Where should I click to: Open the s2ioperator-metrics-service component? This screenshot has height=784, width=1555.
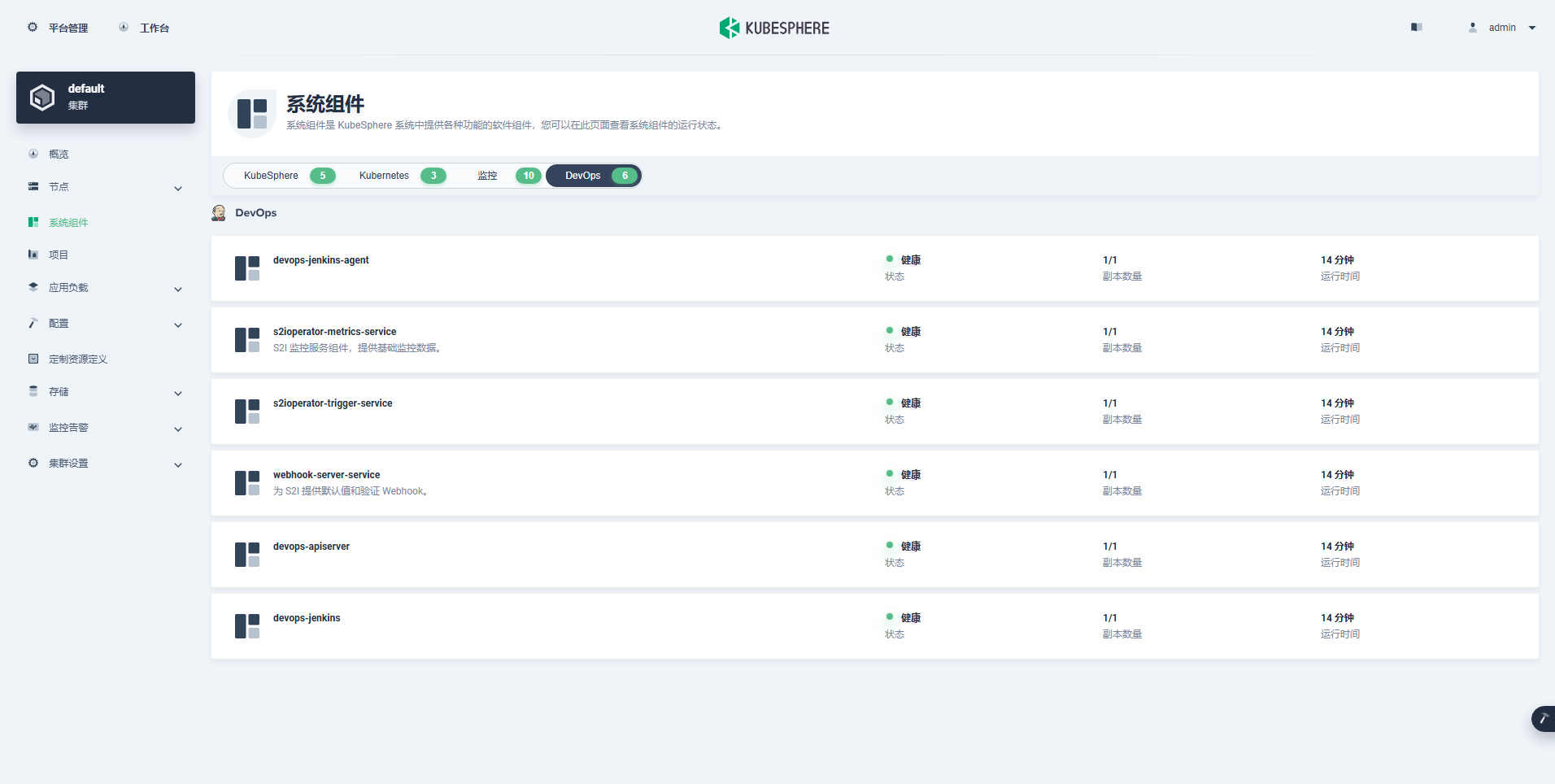tap(875, 340)
